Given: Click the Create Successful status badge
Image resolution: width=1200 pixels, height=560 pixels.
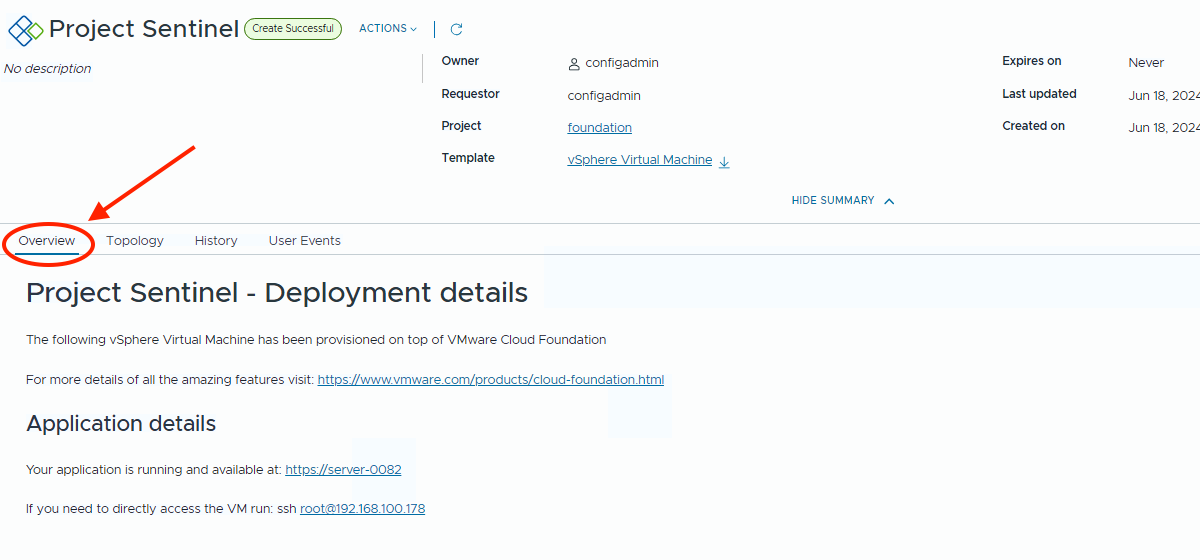Looking at the screenshot, I should [293, 29].
